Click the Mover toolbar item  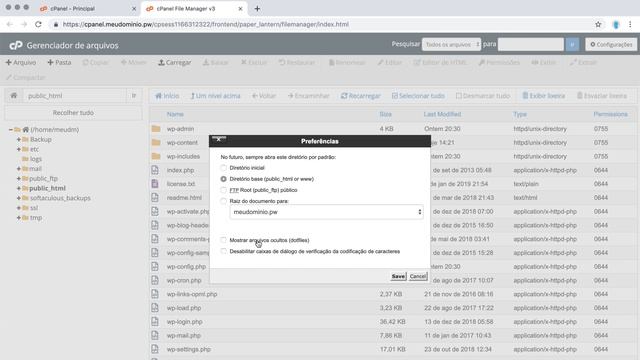(x=133, y=62)
